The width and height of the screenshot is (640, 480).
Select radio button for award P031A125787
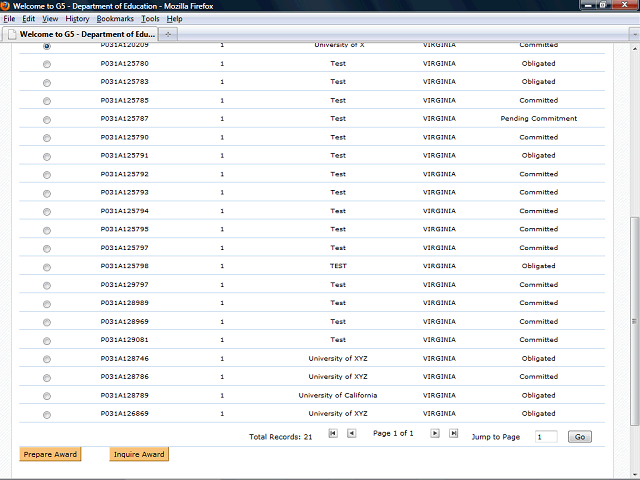(47, 120)
